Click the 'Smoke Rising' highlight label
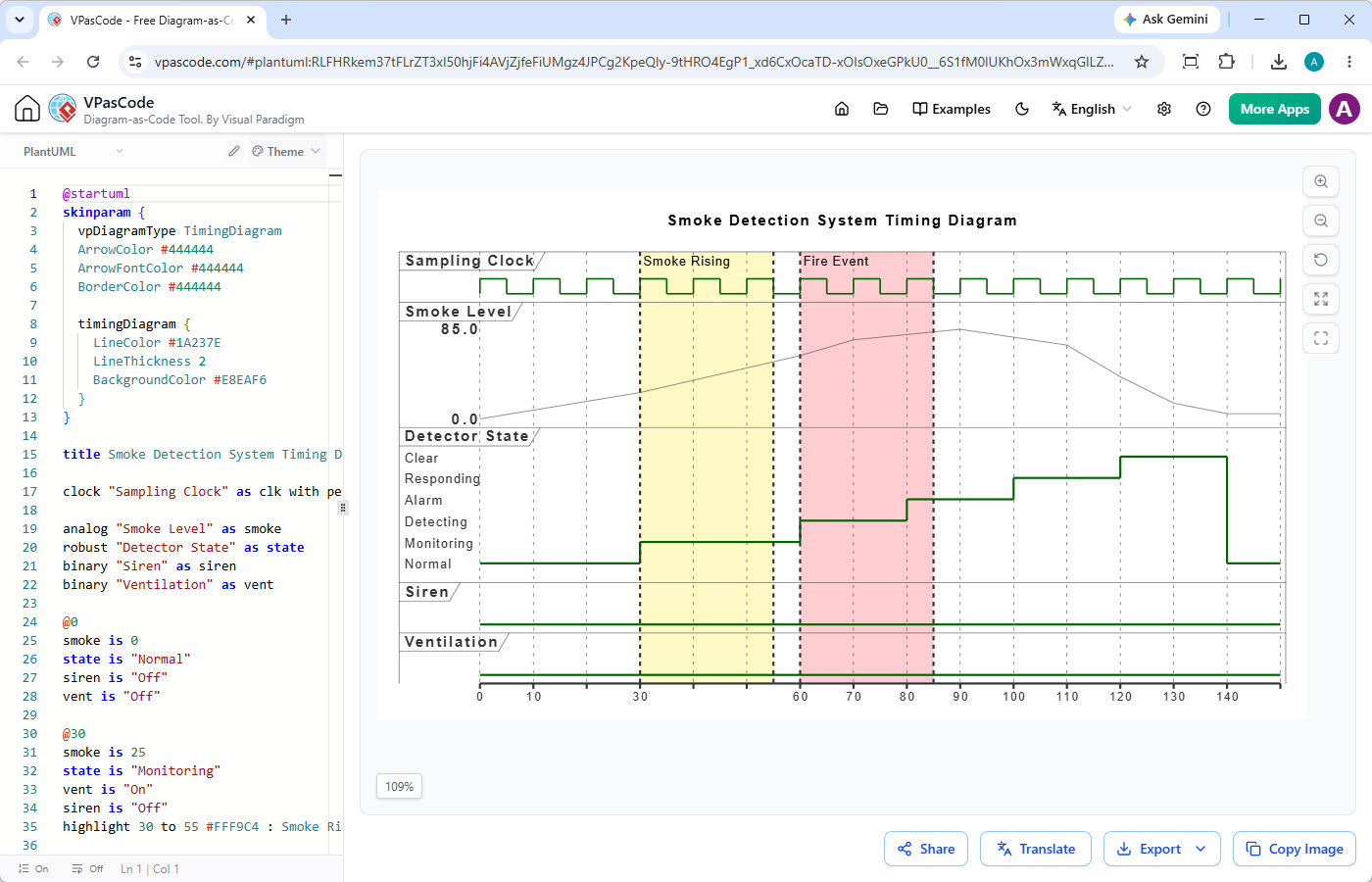The image size is (1372, 882). tap(686, 261)
